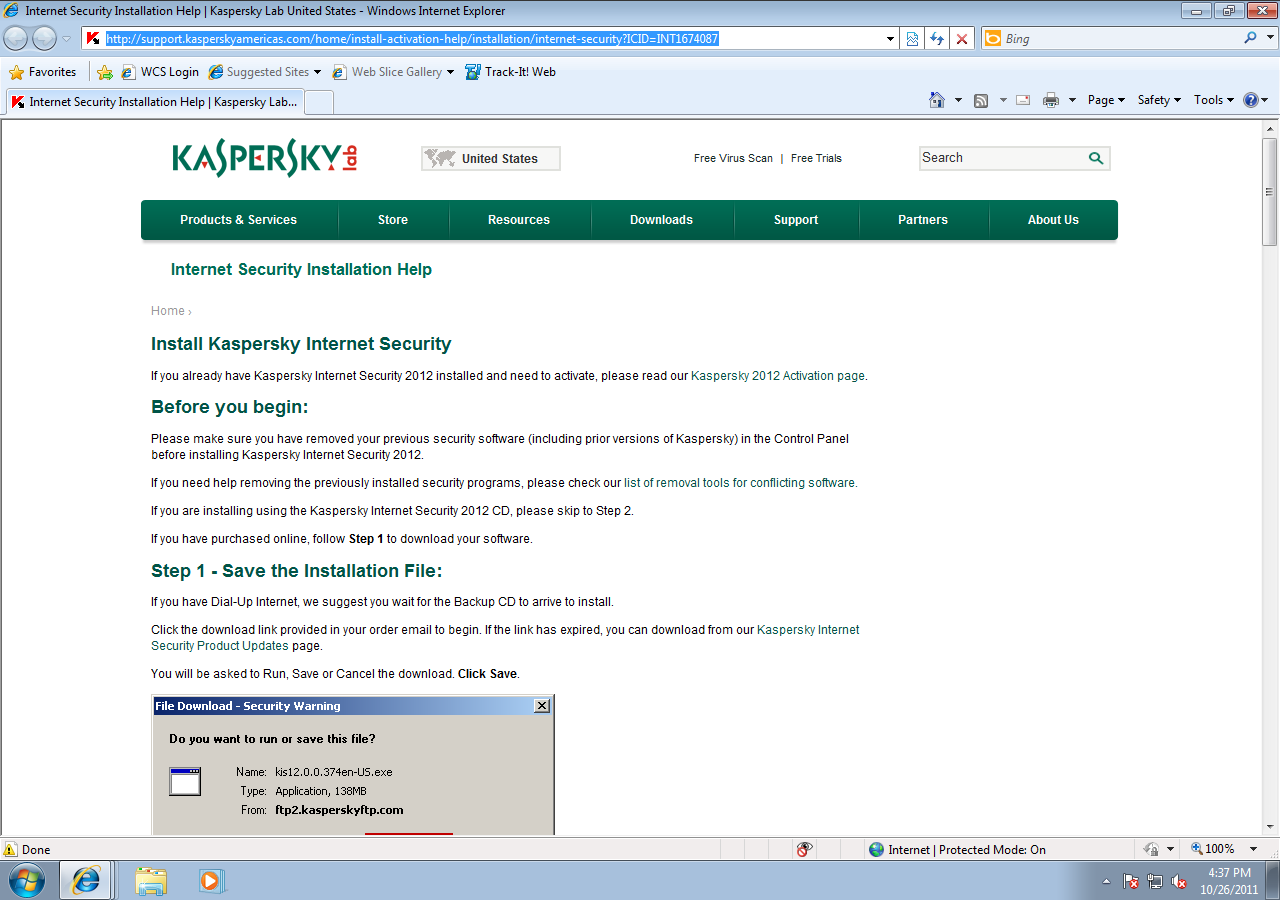
Task: Click the Bing search magnifier icon
Action: click(1250, 38)
